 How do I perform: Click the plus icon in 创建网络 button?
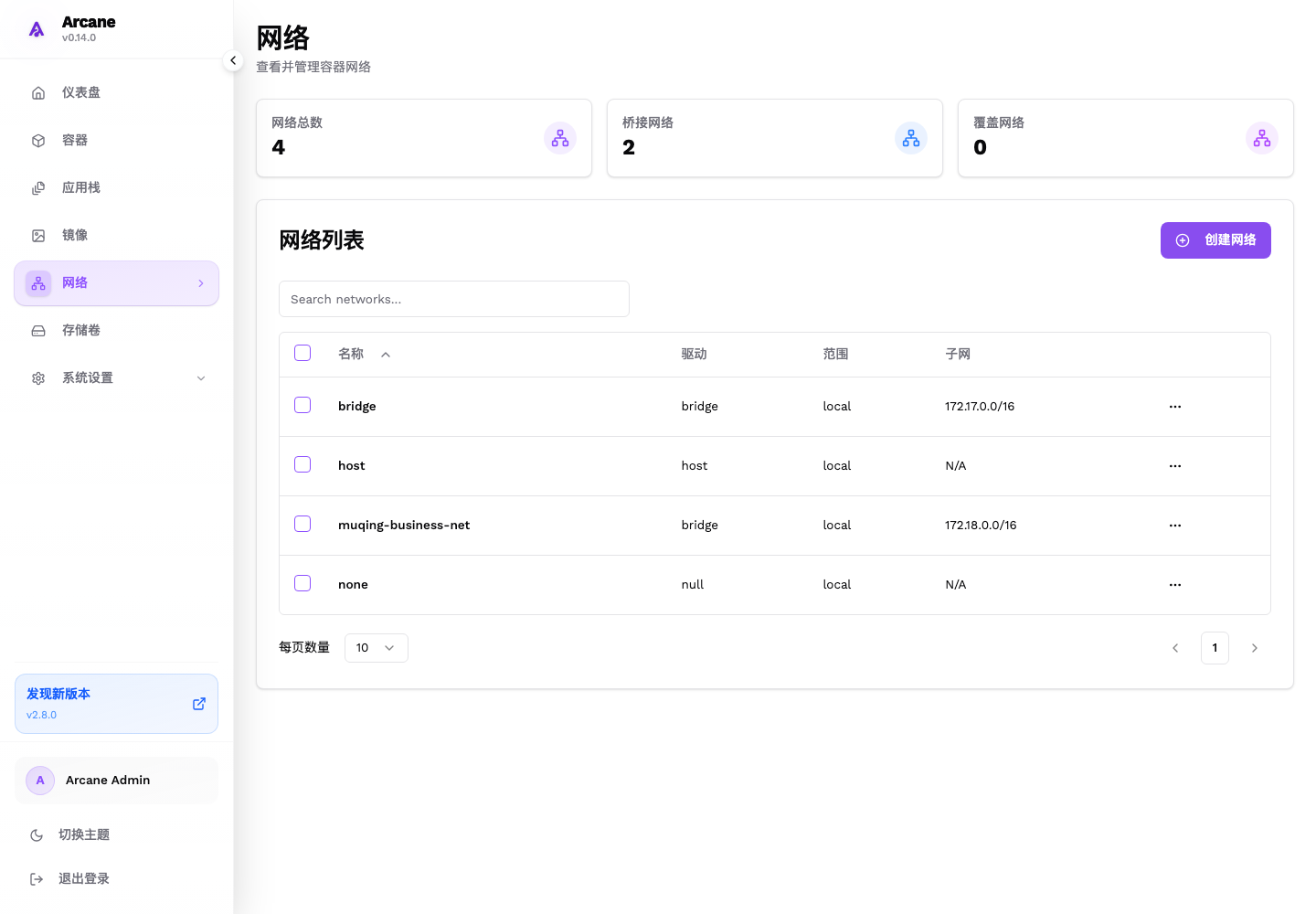pyautogui.click(x=1183, y=240)
